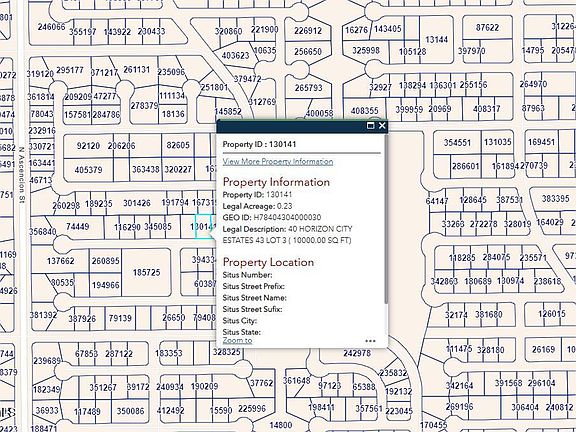576x432 pixels.
Task: Select parcel 265793 on the map
Action: click(309, 88)
